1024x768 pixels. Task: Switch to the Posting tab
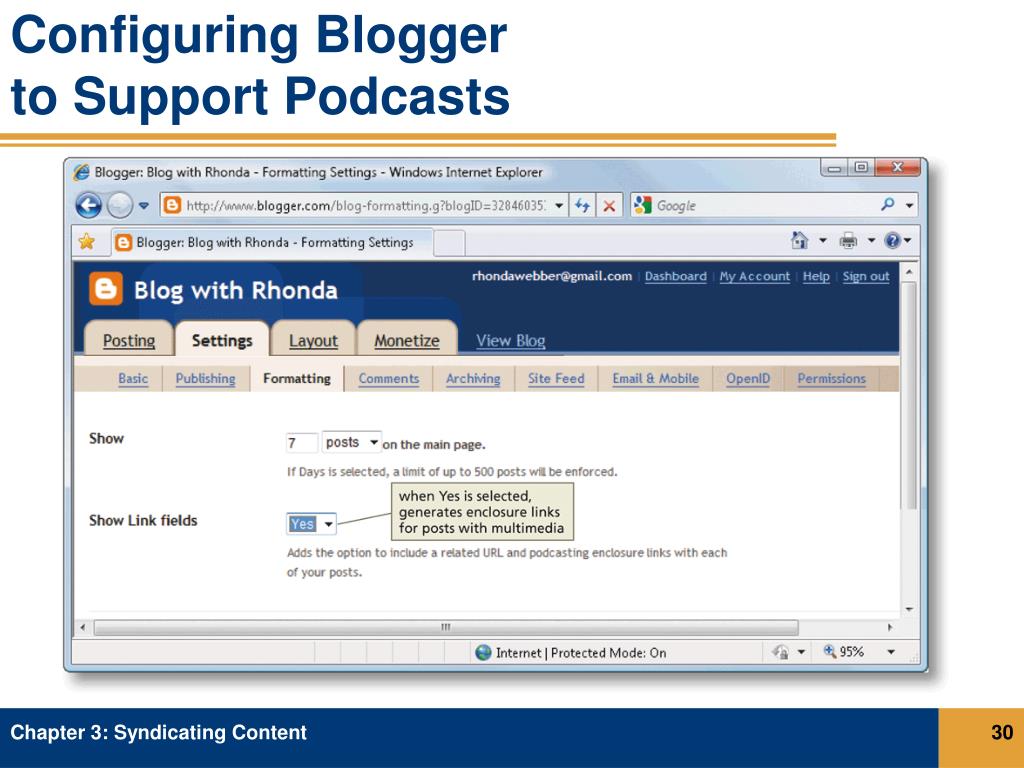point(129,340)
